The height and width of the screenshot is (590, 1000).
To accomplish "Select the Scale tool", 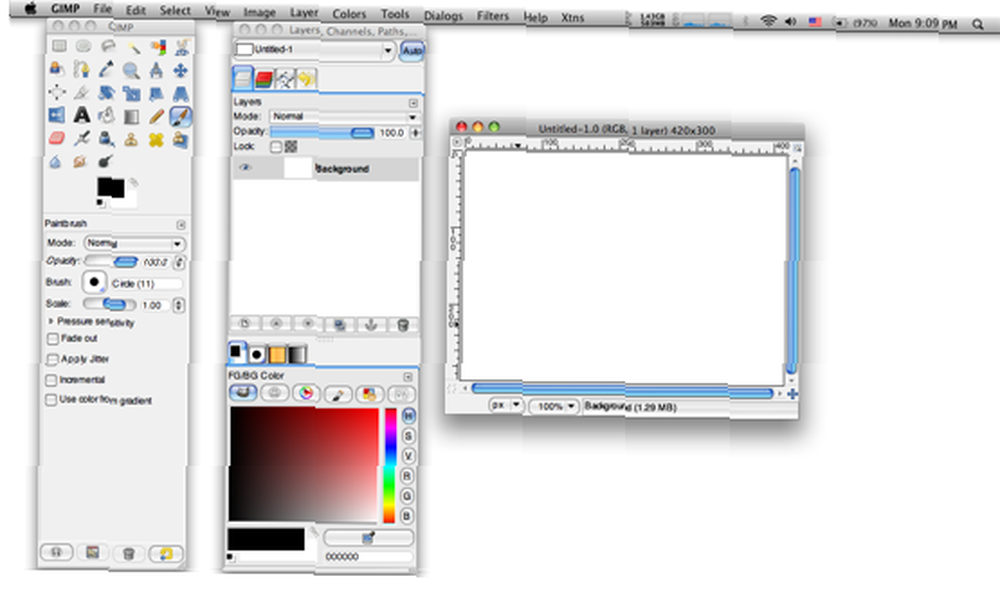I will (131, 94).
